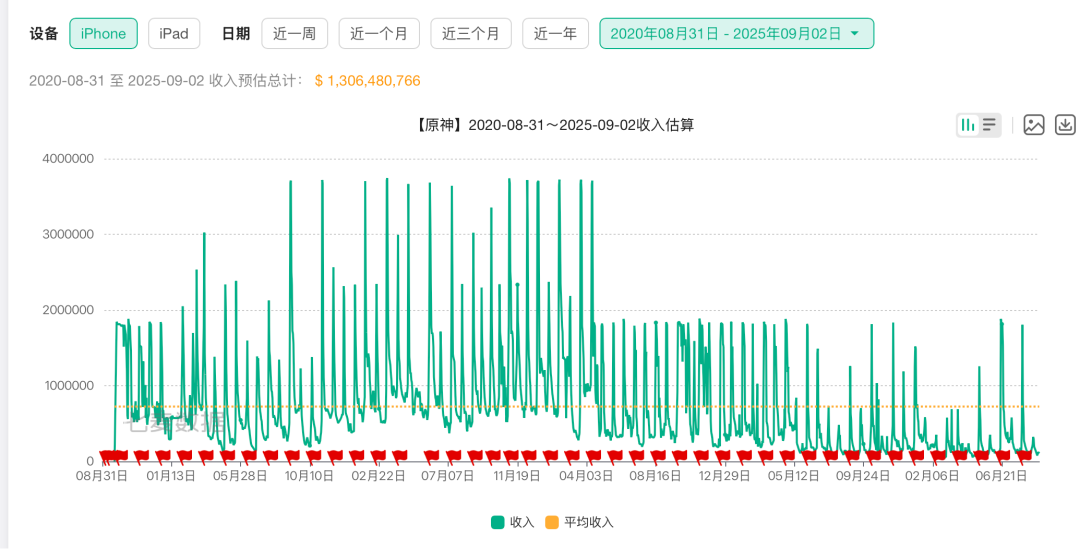This screenshot has width=1080, height=549.
Task: Filter dates to 近一个月
Action: coord(379,34)
